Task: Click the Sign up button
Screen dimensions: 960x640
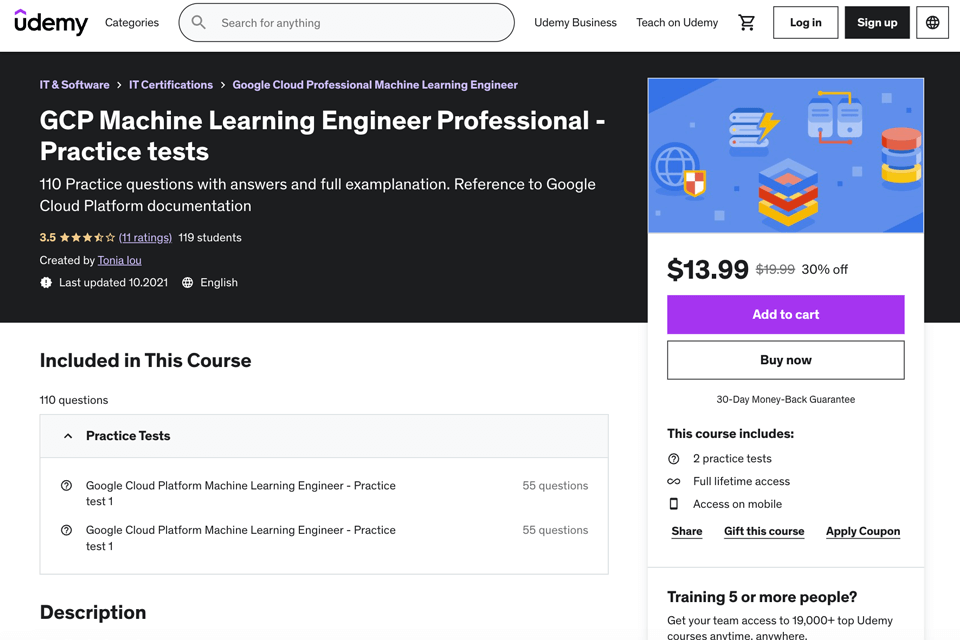Action: (877, 23)
